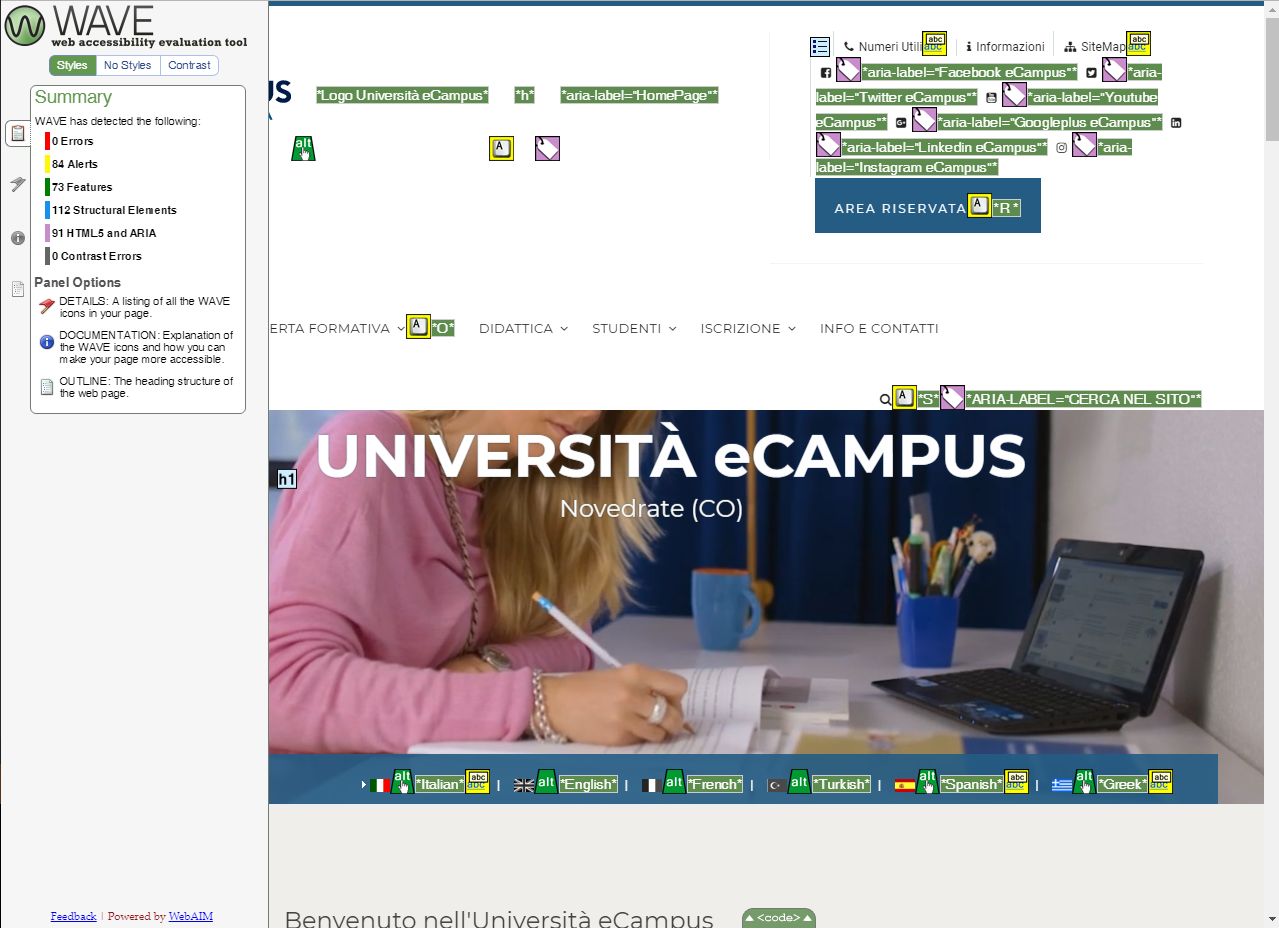Click the ARIA tag icon before Facebook eCampus label

[x=848, y=70]
